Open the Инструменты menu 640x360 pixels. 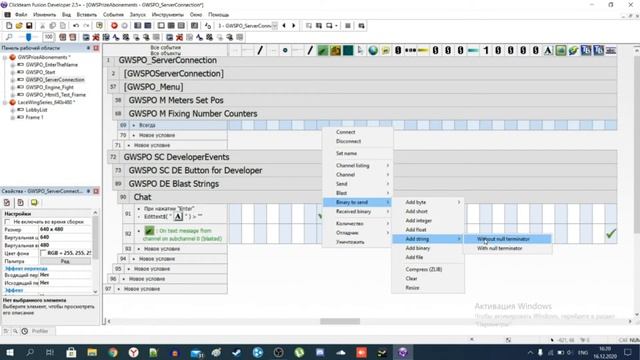[168, 15]
